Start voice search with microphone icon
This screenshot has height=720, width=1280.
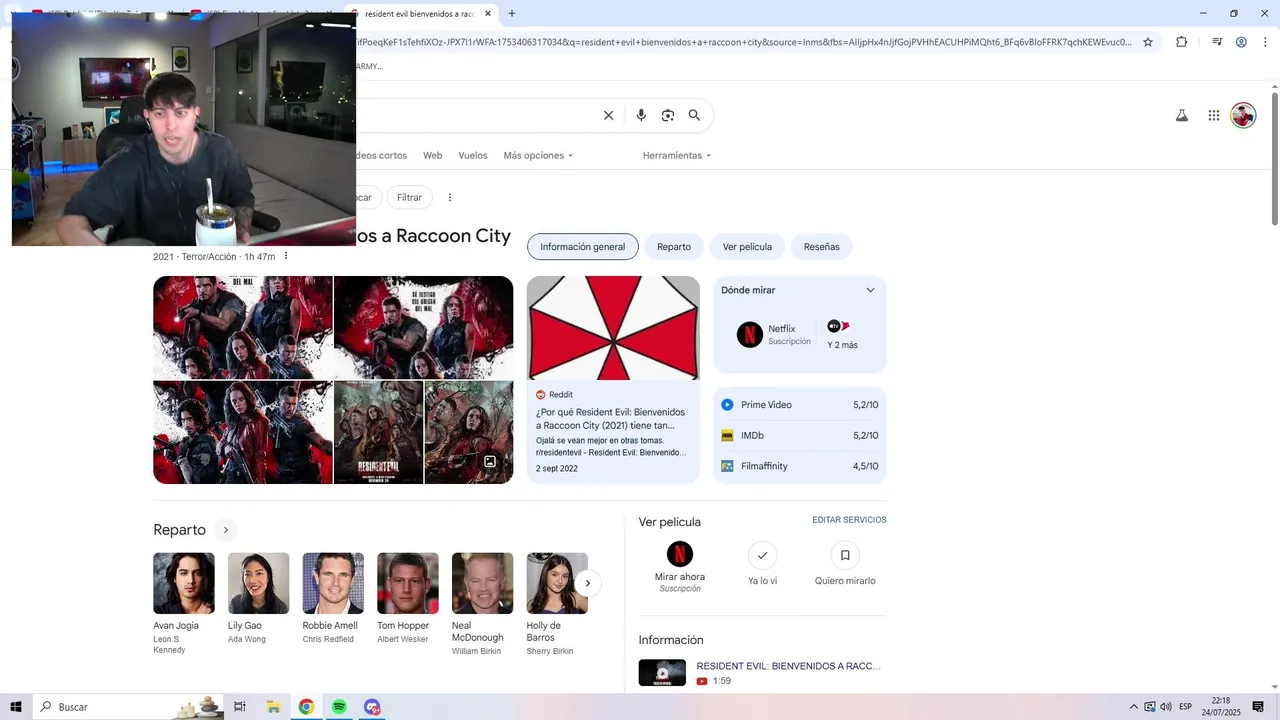click(641, 115)
